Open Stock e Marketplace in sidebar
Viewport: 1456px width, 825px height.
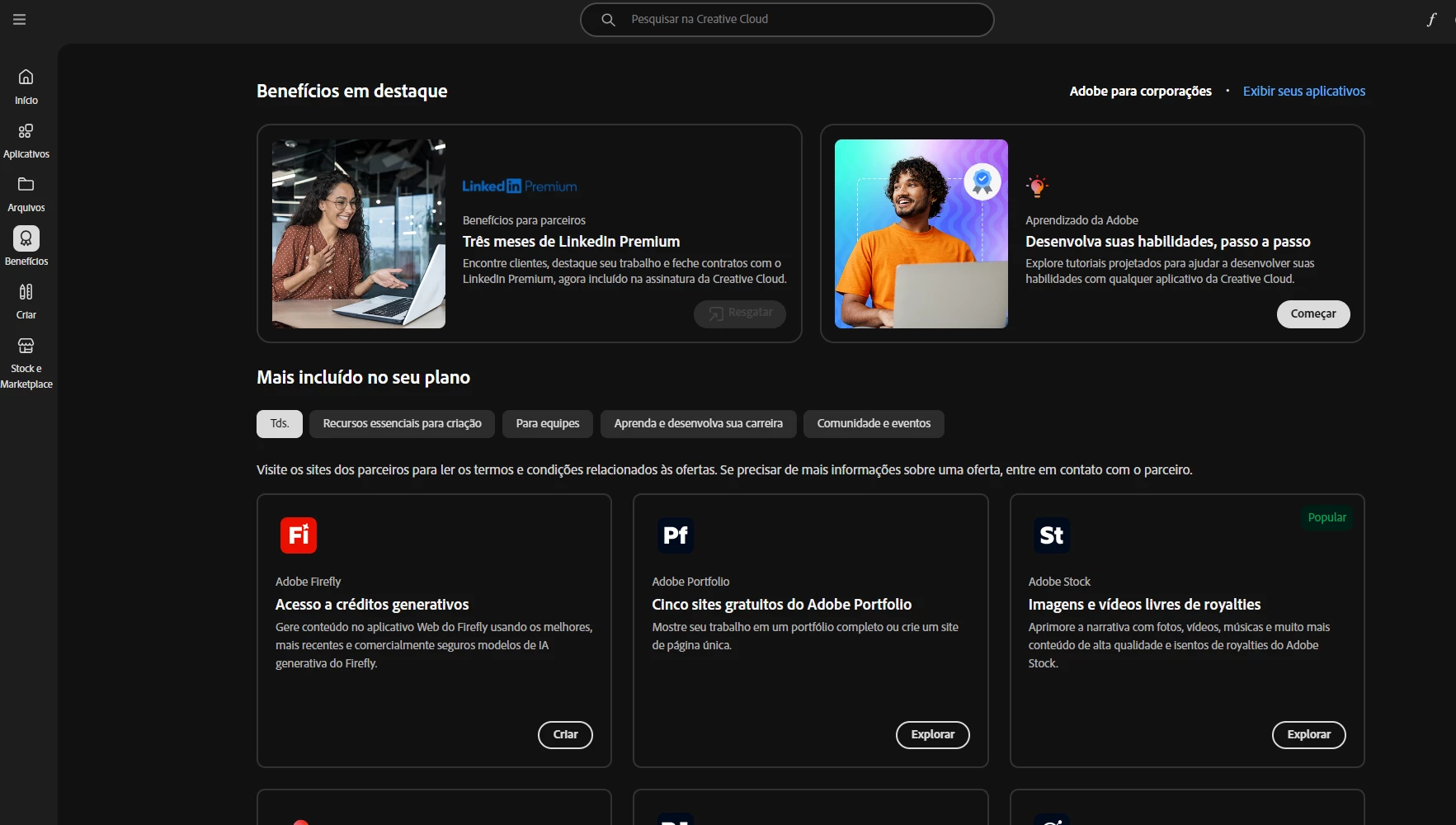[x=26, y=362]
